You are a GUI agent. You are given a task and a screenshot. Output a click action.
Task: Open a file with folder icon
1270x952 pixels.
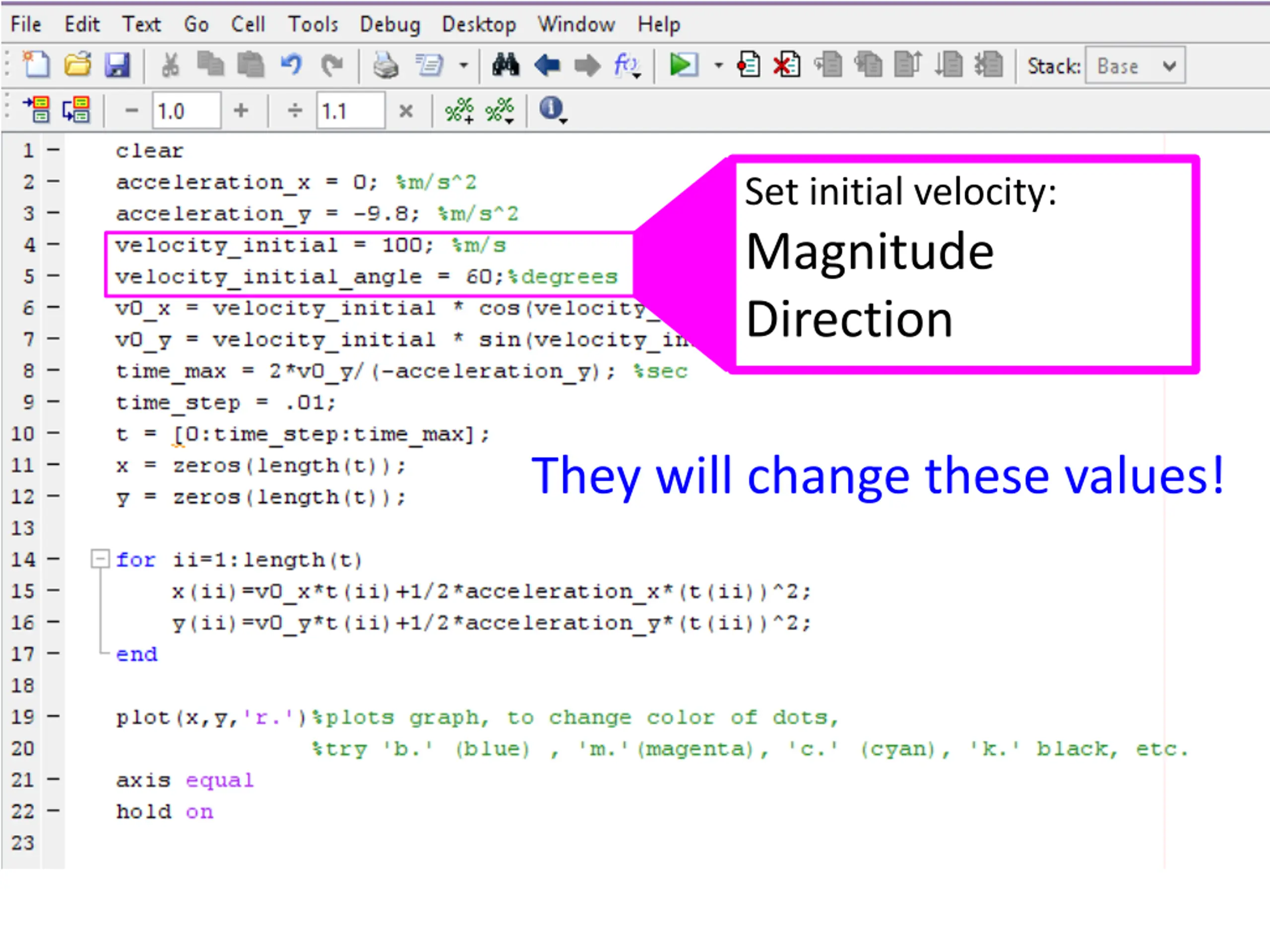(77, 65)
